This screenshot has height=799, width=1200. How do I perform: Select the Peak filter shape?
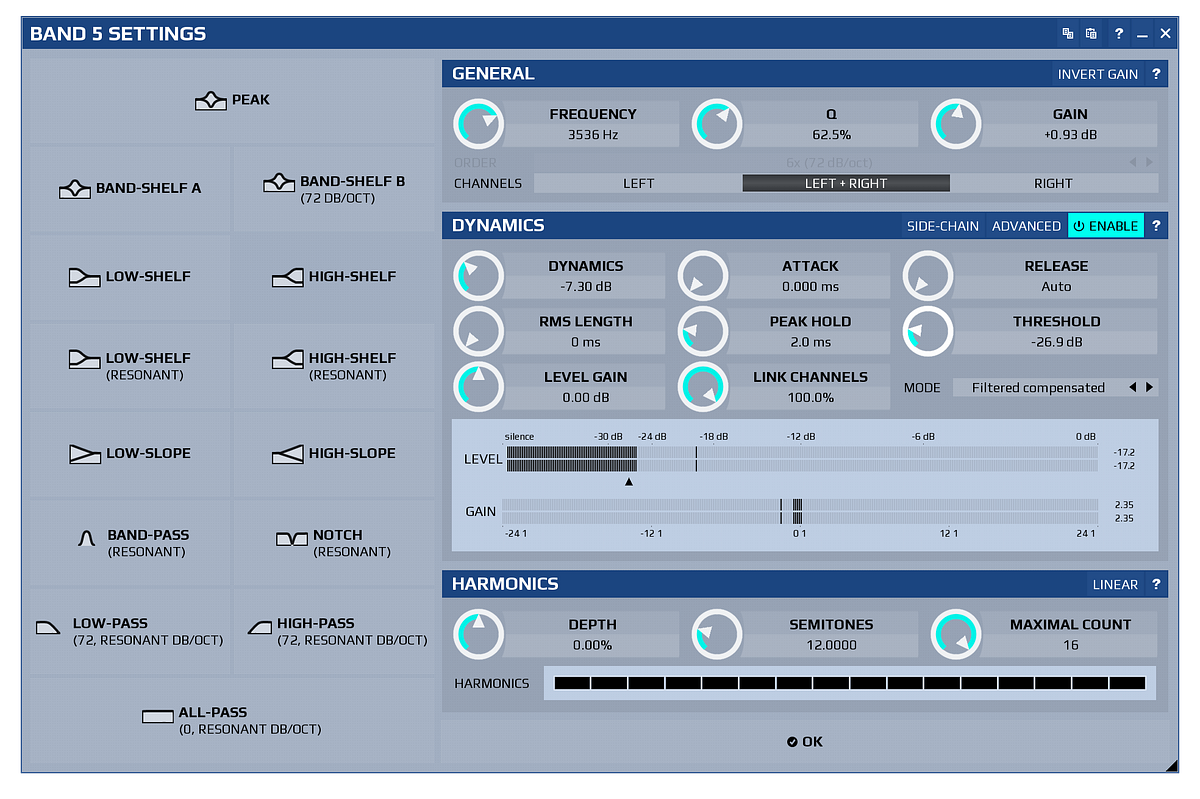pos(232,100)
